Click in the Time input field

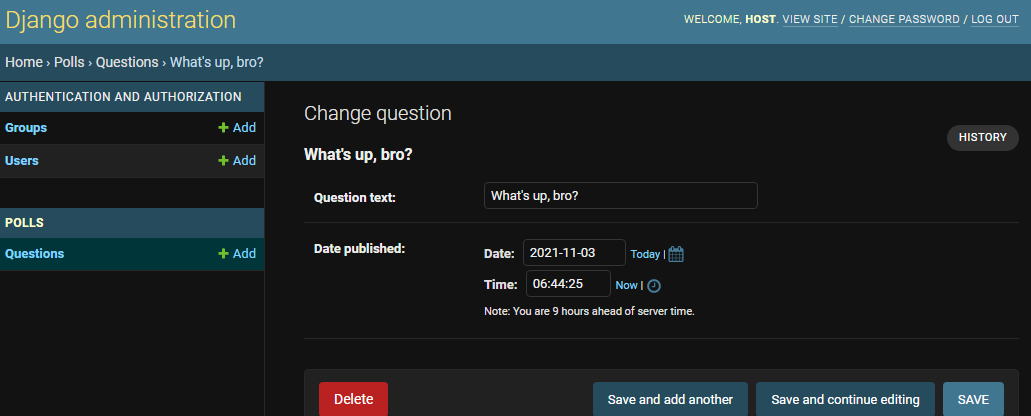[x=568, y=284]
